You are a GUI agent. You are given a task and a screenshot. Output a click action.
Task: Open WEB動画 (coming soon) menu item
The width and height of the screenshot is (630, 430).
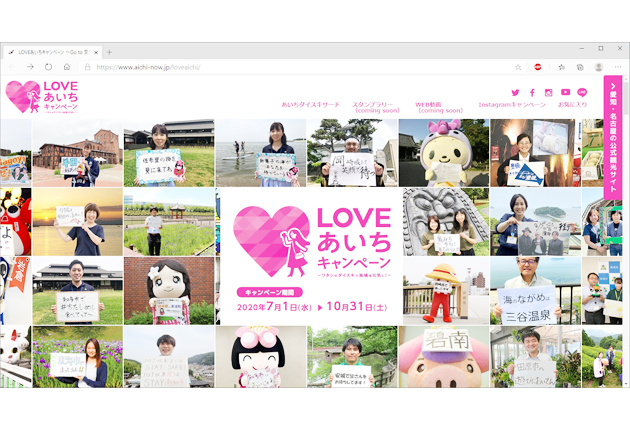coord(440,107)
